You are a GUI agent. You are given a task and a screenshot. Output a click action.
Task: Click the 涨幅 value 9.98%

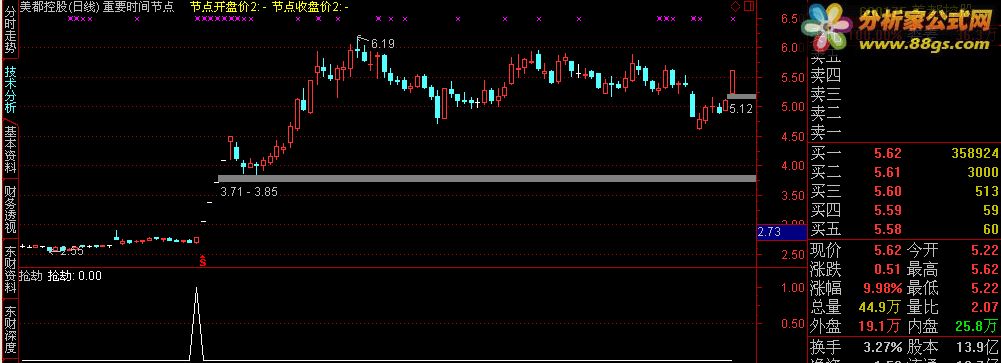pos(883,288)
